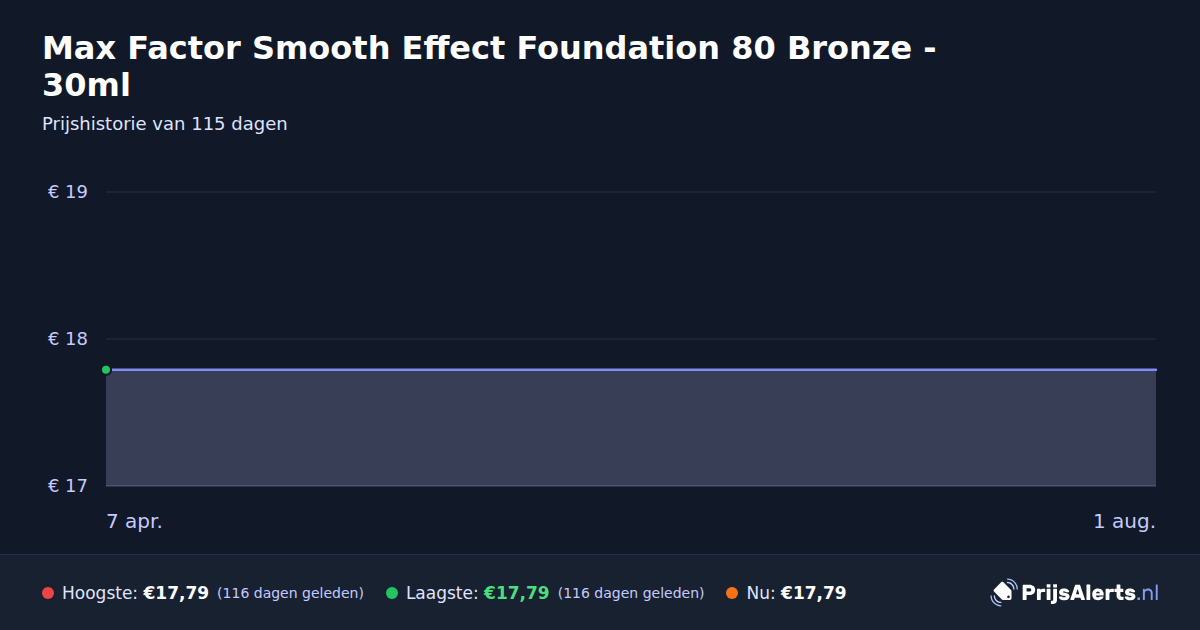Click 116 dagen geleden next to Hoogste
This screenshot has height=630, width=1200.
pyautogui.click(x=290, y=593)
